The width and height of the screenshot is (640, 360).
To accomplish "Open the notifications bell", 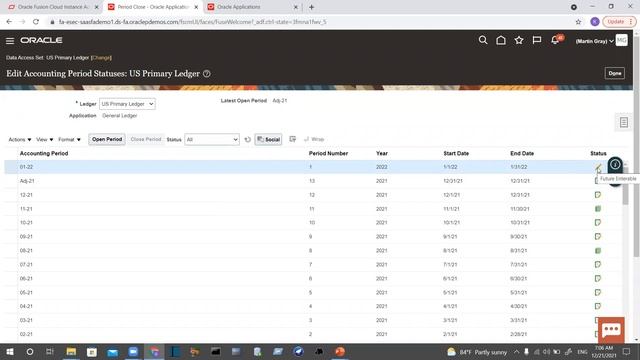I will tap(555, 40).
